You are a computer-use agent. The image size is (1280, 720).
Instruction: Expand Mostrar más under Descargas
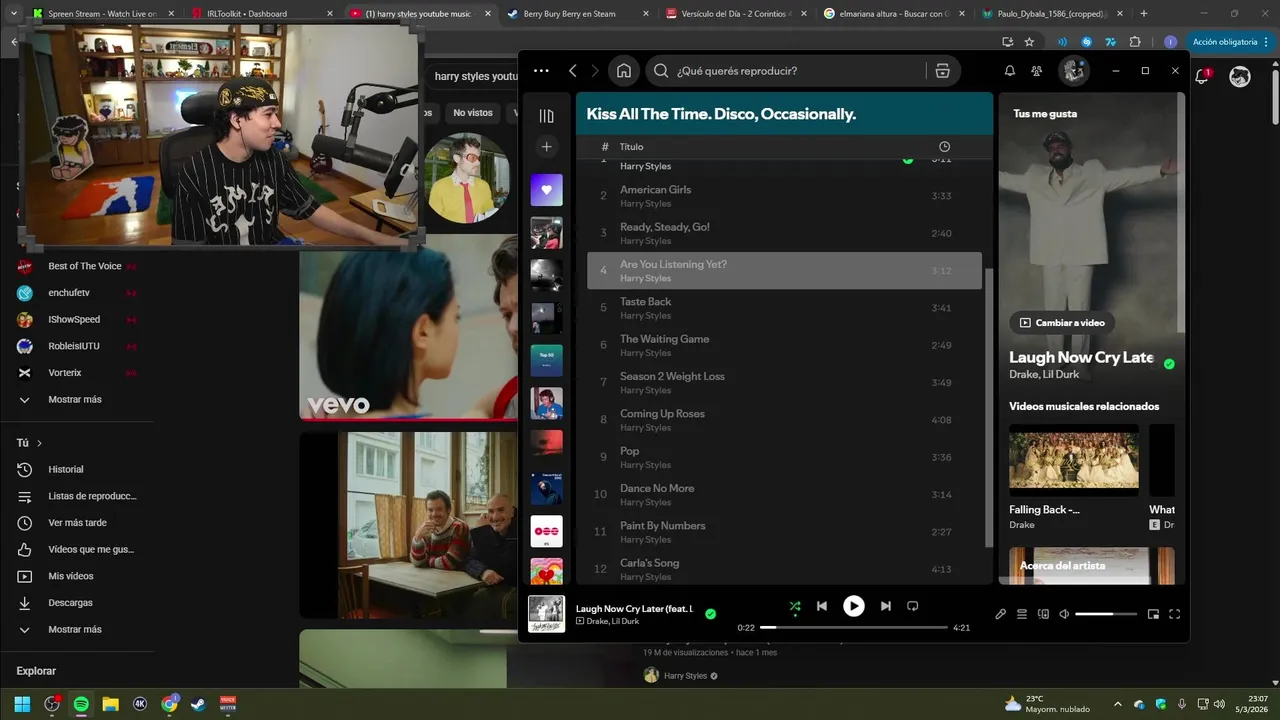(77, 630)
